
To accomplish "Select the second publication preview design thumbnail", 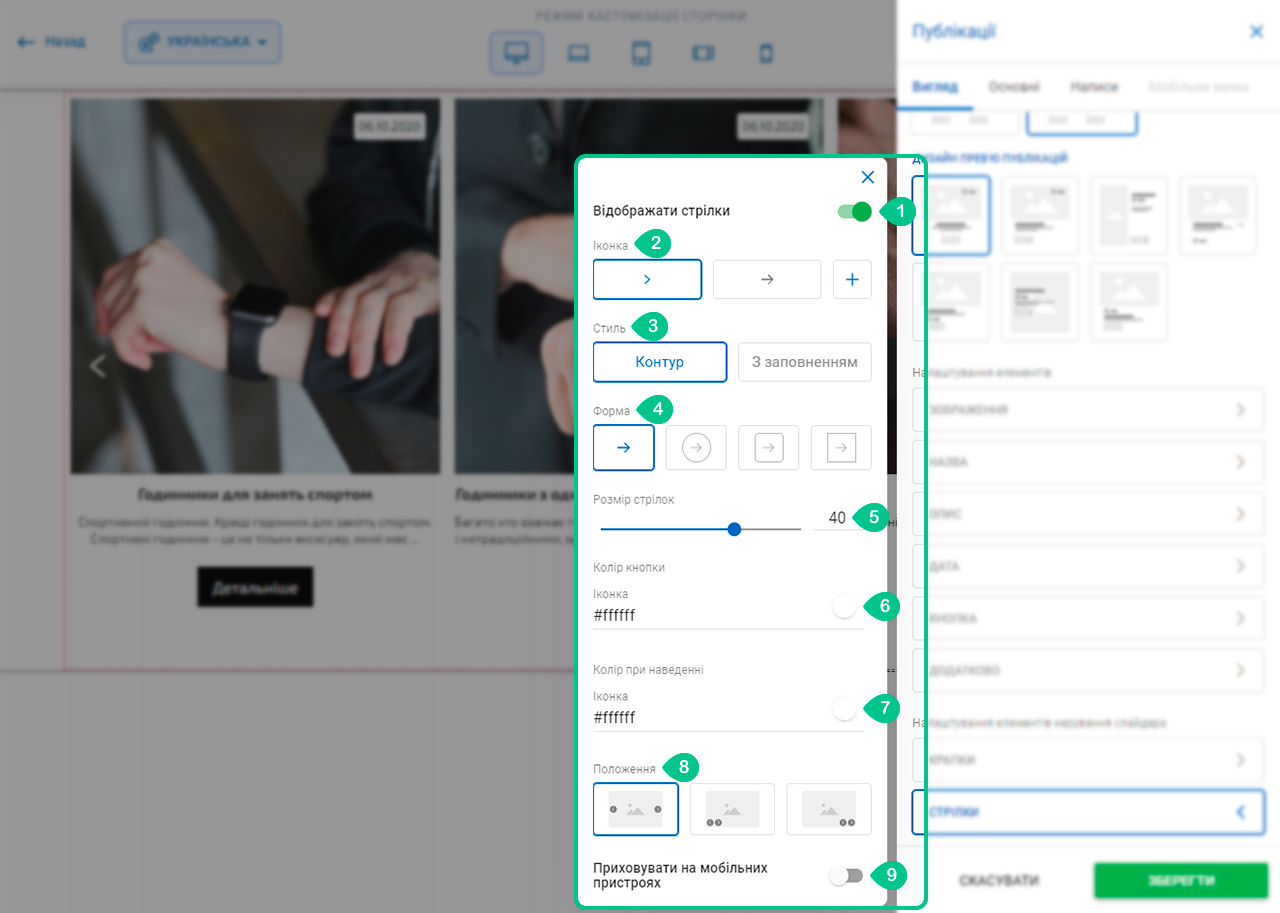I will pyautogui.click(x=1040, y=215).
